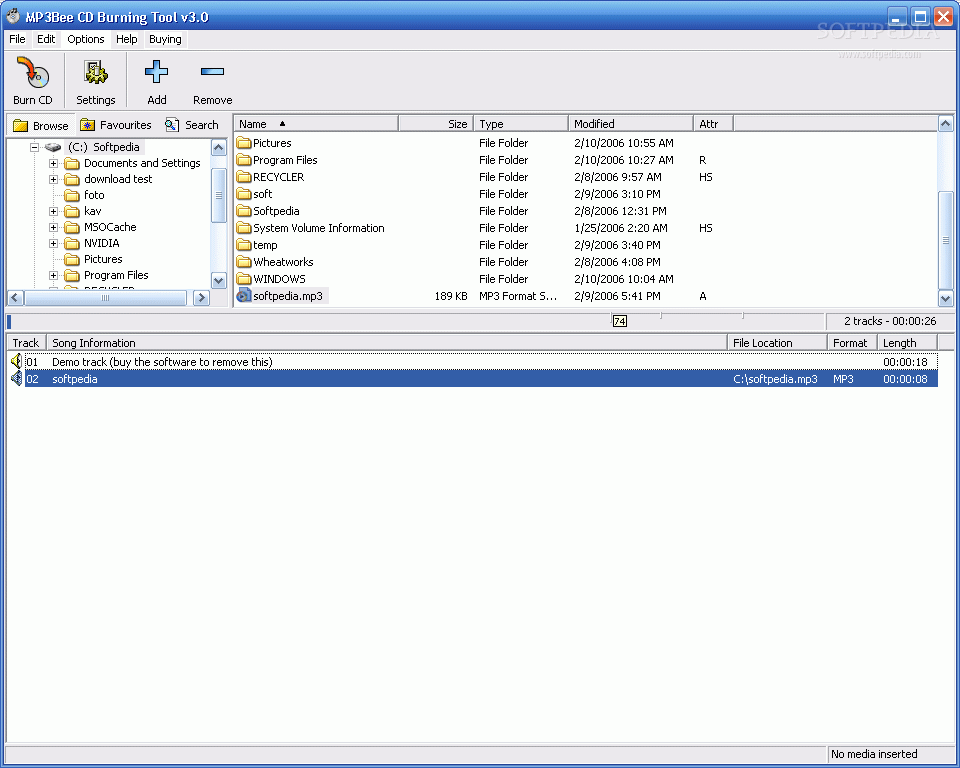Expand the Program Files tree node
The image size is (960, 768).
pos(53,275)
